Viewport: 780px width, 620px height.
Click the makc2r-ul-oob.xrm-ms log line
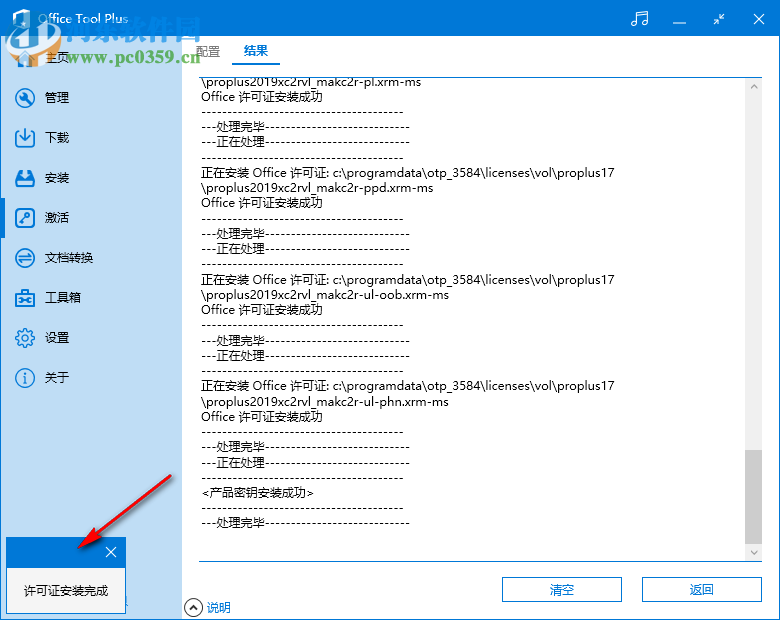325,295
